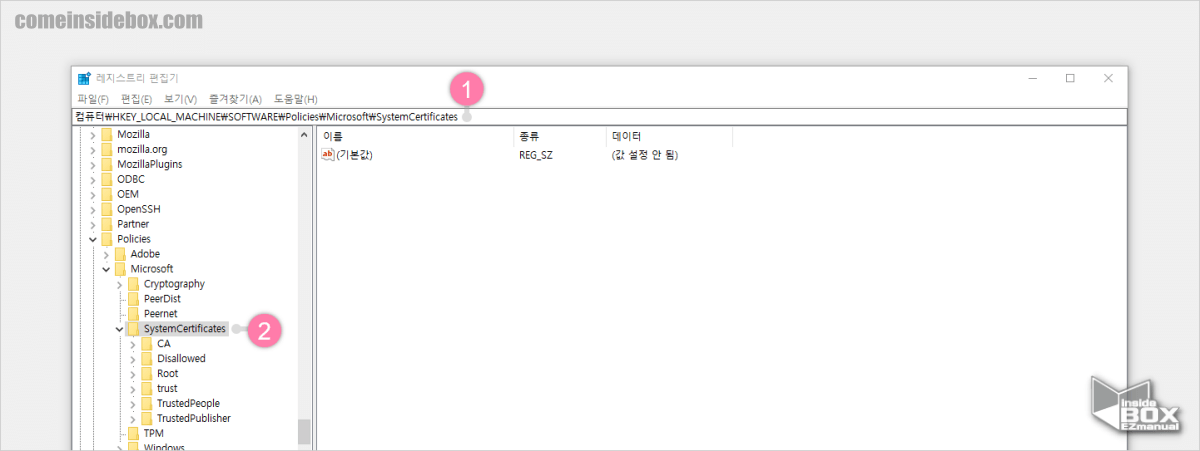Select the PeerDist folder icon
The width and height of the screenshot is (1200, 451).
tap(133, 299)
